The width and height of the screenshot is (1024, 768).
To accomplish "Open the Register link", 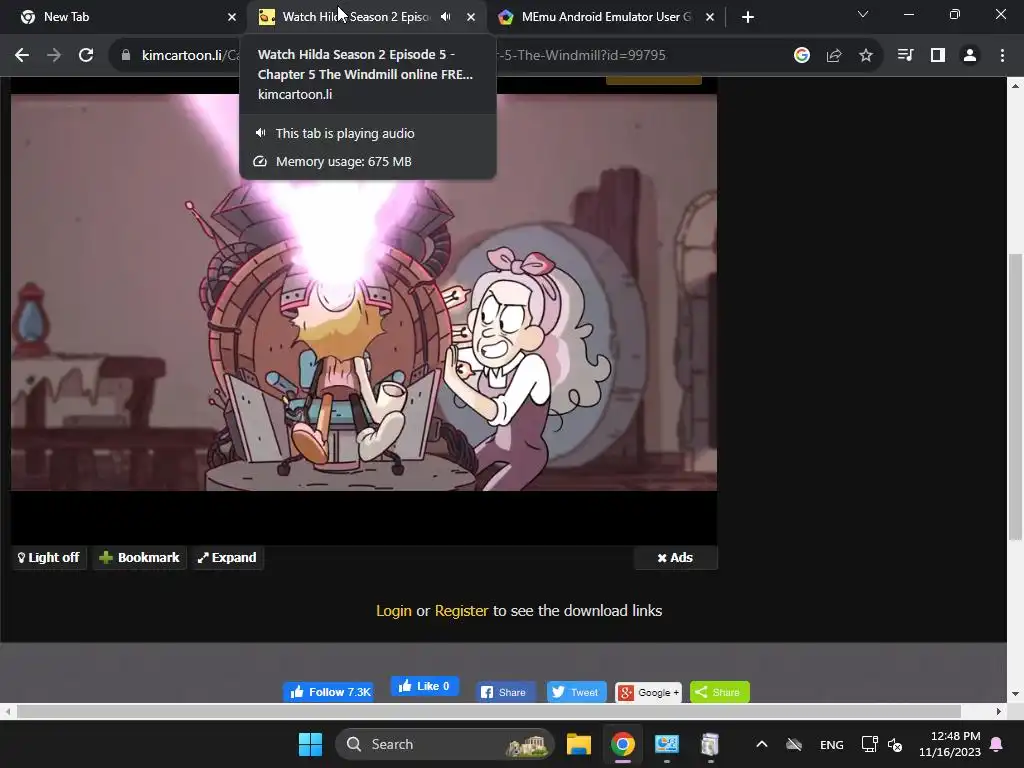I will 461,611.
